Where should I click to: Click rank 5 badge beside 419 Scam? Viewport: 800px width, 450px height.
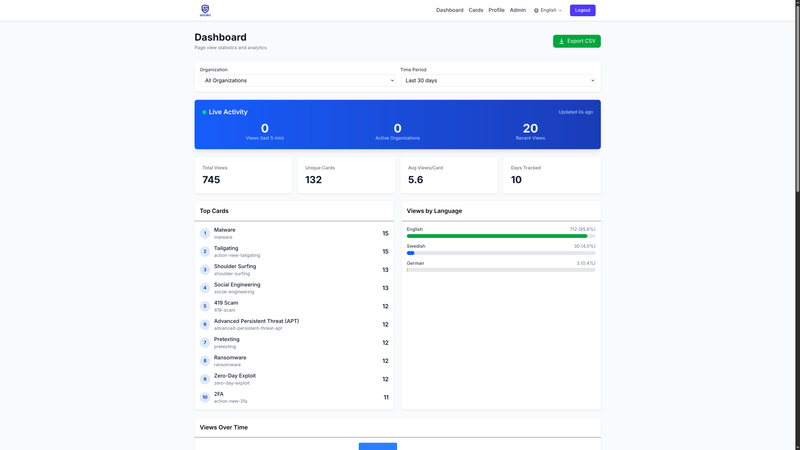pos(205,306)
